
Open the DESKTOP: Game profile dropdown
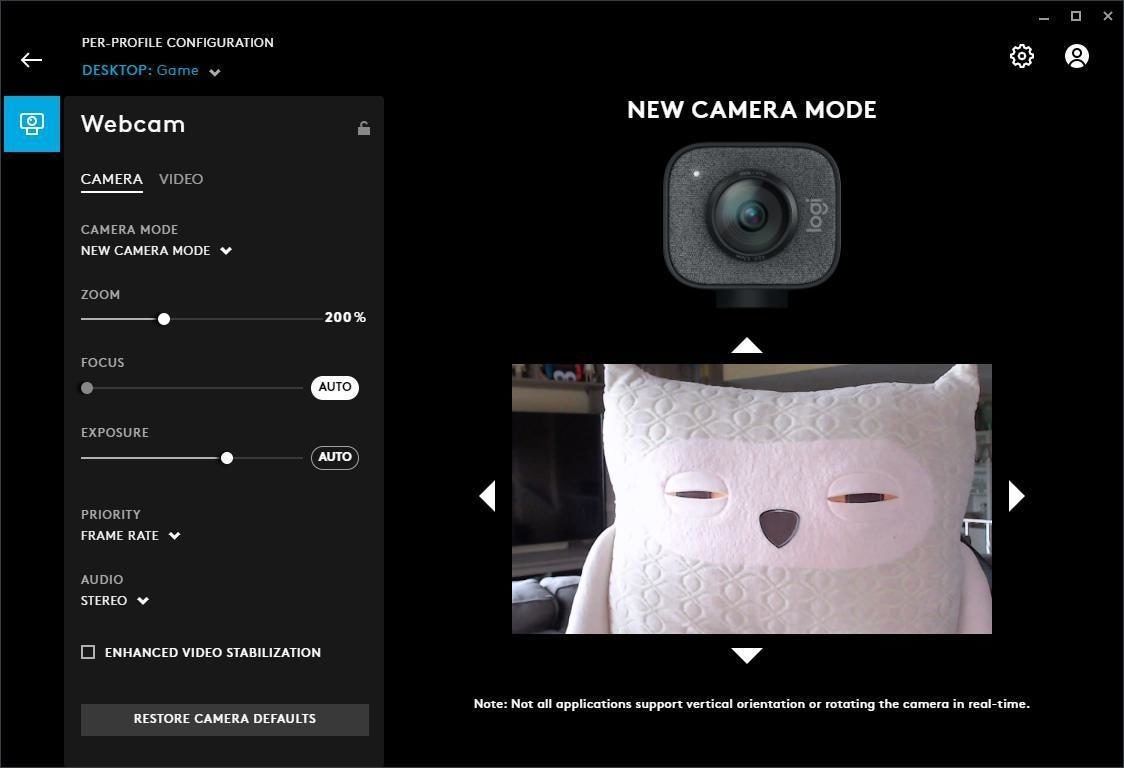(x=151, y=70)
